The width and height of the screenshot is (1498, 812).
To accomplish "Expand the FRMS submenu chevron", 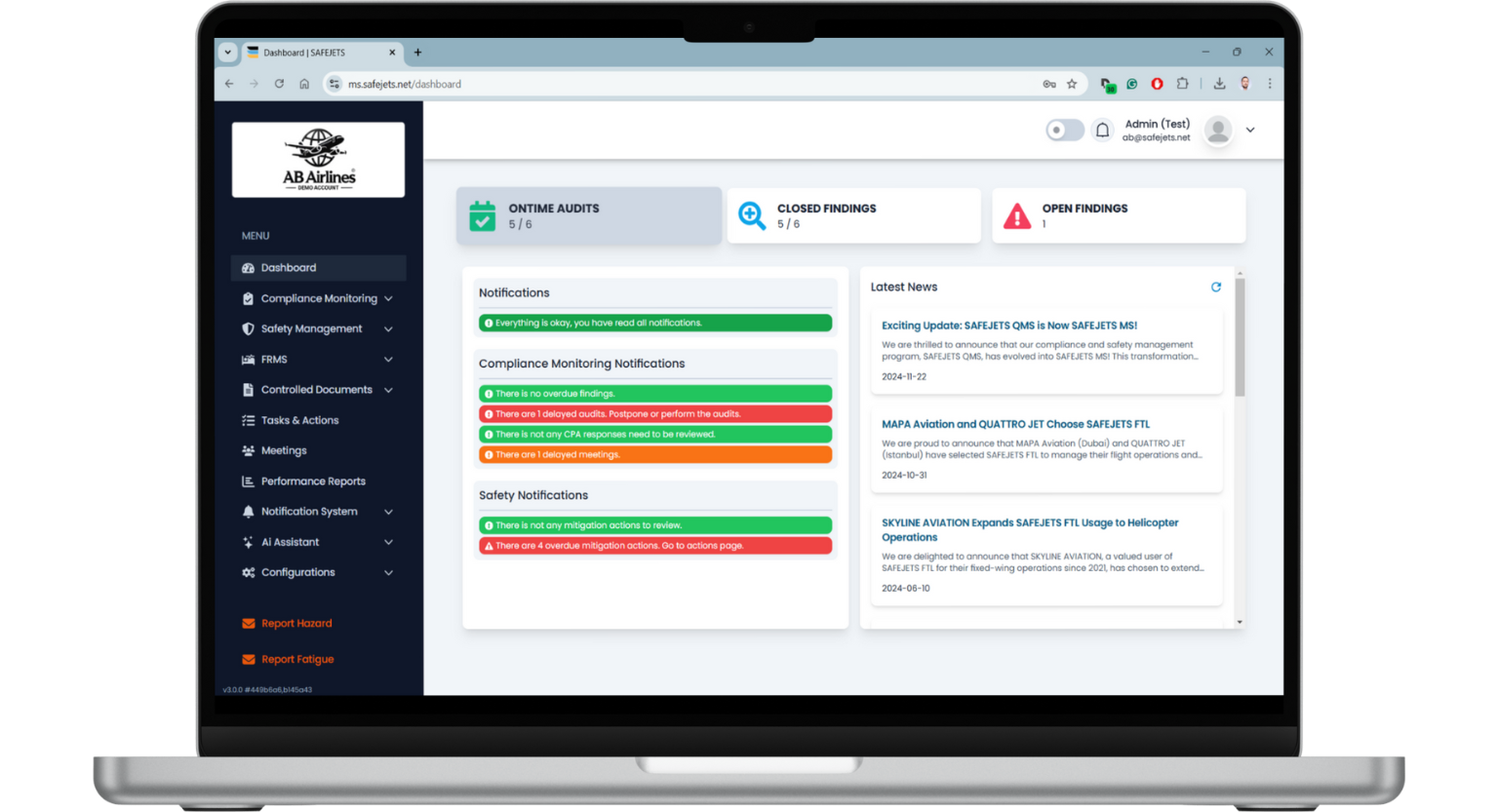I will (x=388, y=360).
